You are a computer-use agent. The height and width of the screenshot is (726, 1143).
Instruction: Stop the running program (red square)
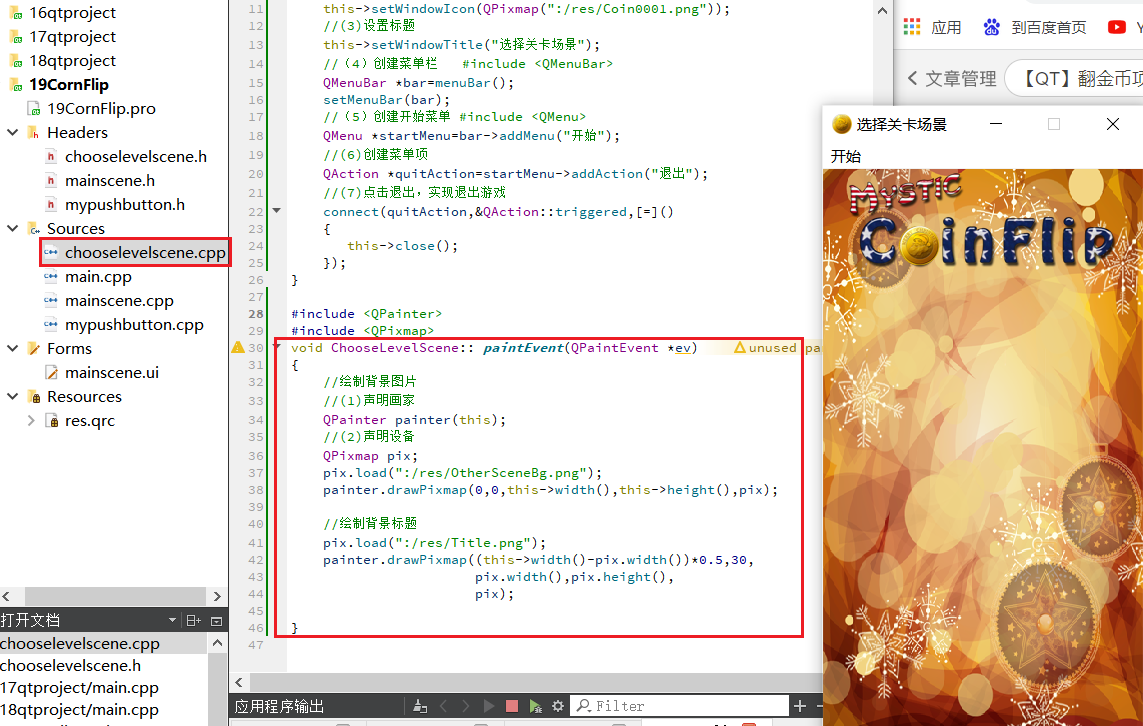tap(512, 706)
